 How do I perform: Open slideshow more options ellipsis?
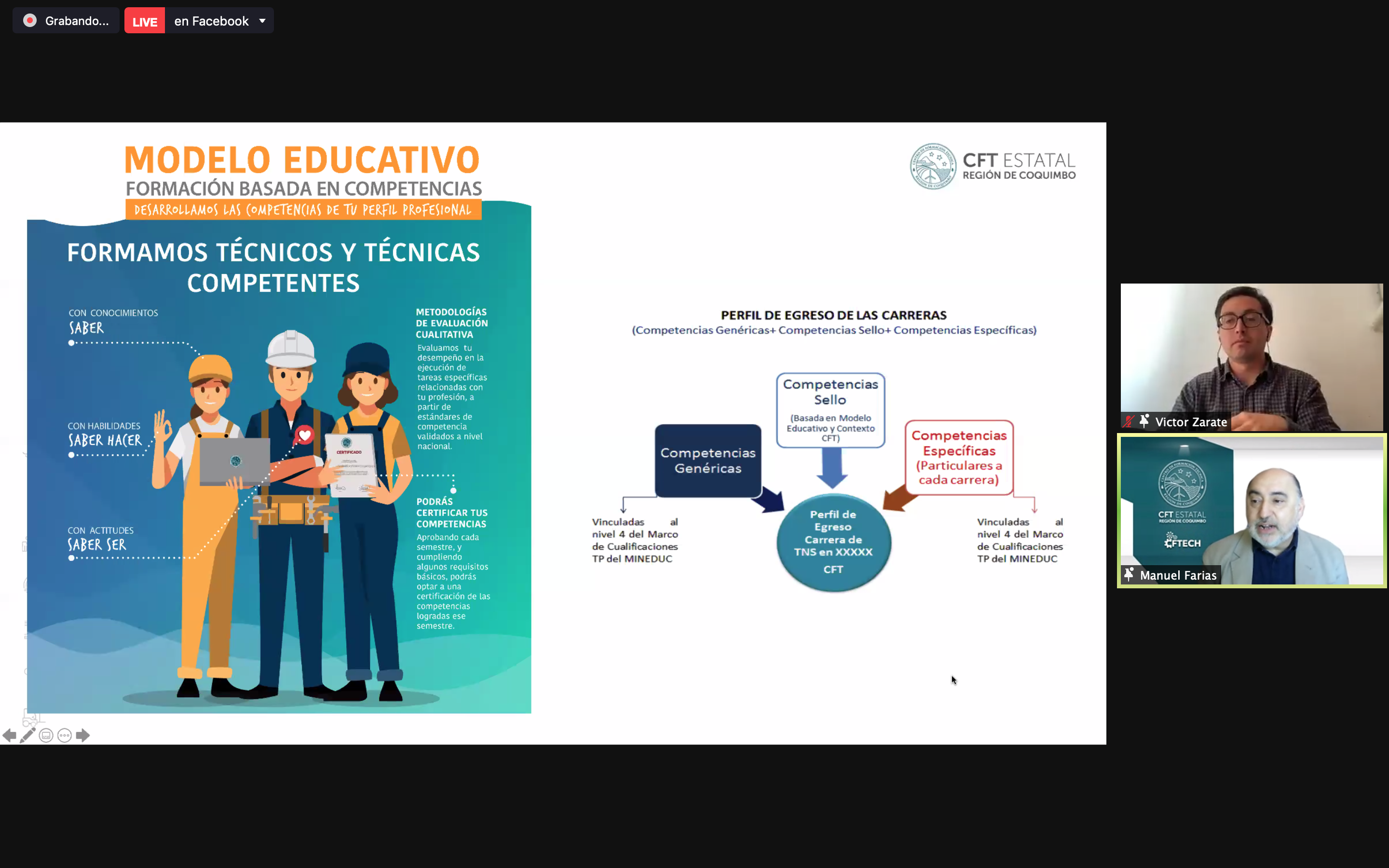click(64, 735)
